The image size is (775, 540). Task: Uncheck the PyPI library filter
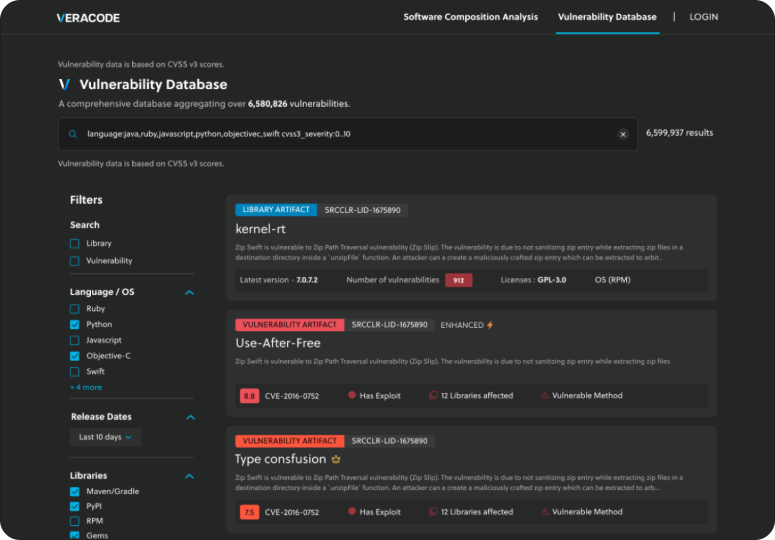(x=75, y=506)
